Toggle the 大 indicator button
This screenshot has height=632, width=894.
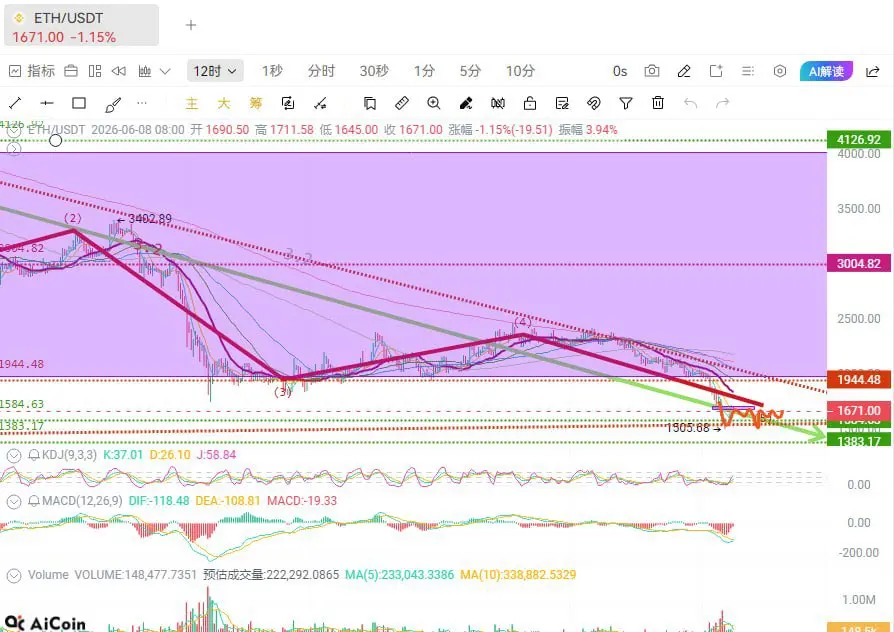point(224,103)
